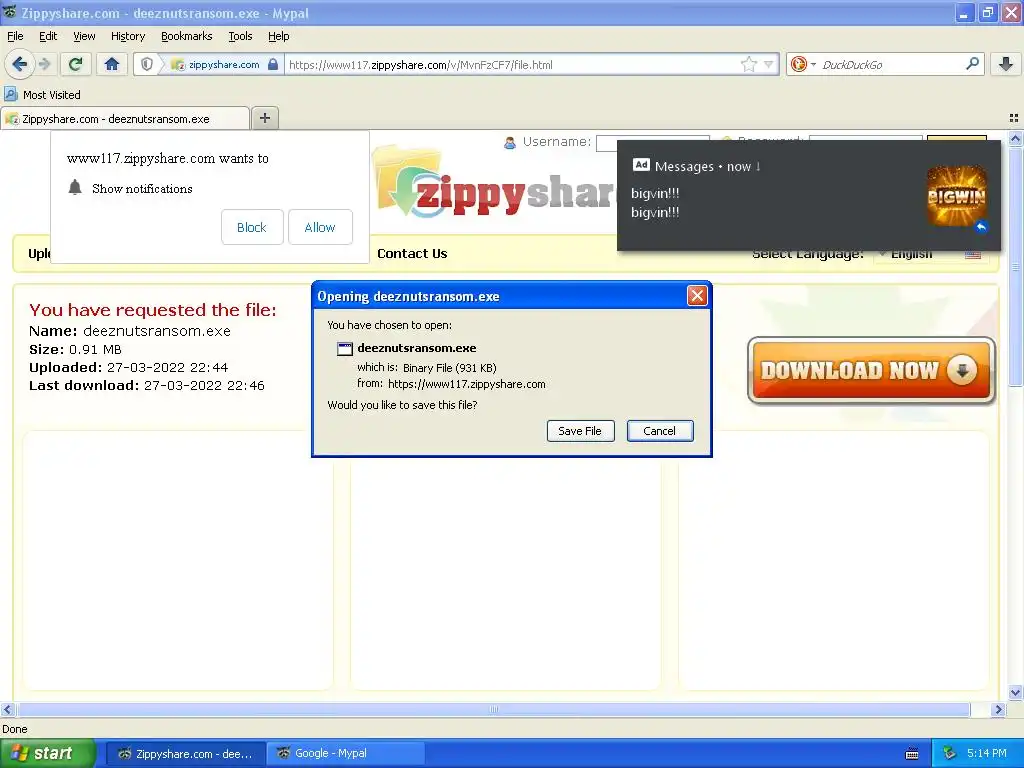The height and width of the screenshot is (768, 1024).
Task: Open the File menu
Action: tap(15, 36)
